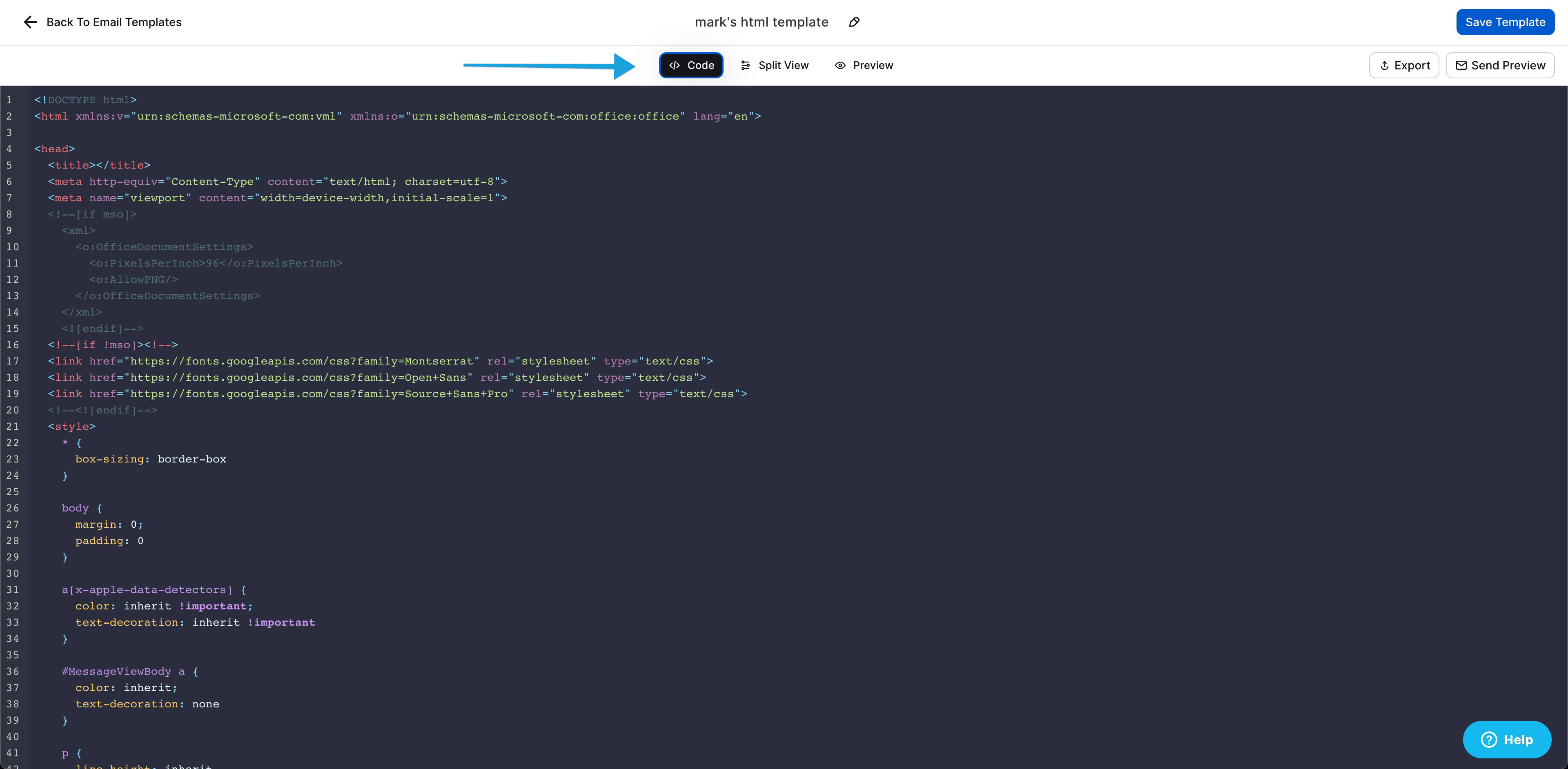Click line number 25 in gutter

pyautogui.click(x=13, y=491)
